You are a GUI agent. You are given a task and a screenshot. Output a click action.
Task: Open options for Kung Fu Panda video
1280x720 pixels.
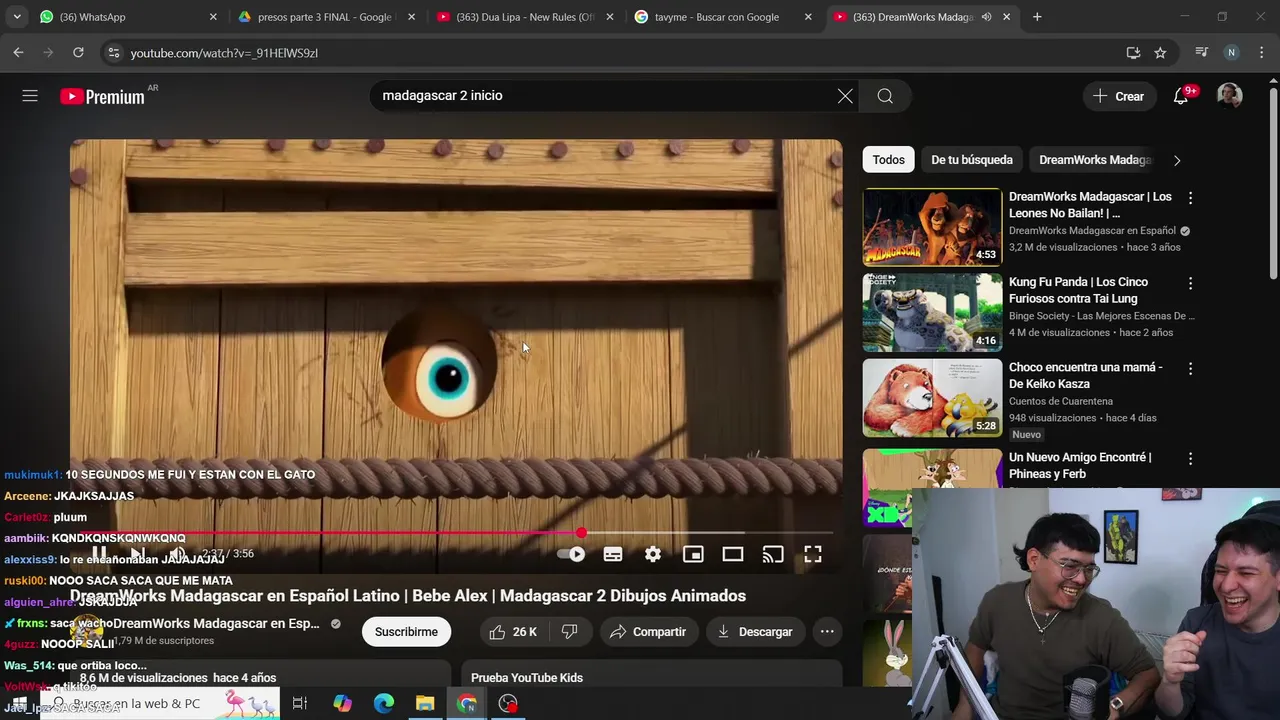coord(1190,283)
